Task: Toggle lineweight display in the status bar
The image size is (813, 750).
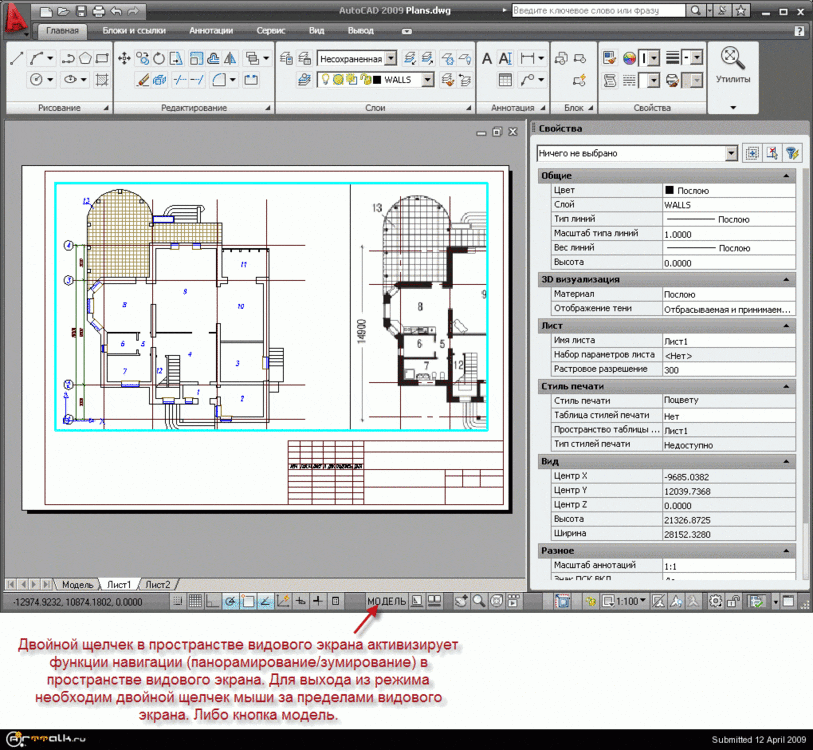Action: 318,601
